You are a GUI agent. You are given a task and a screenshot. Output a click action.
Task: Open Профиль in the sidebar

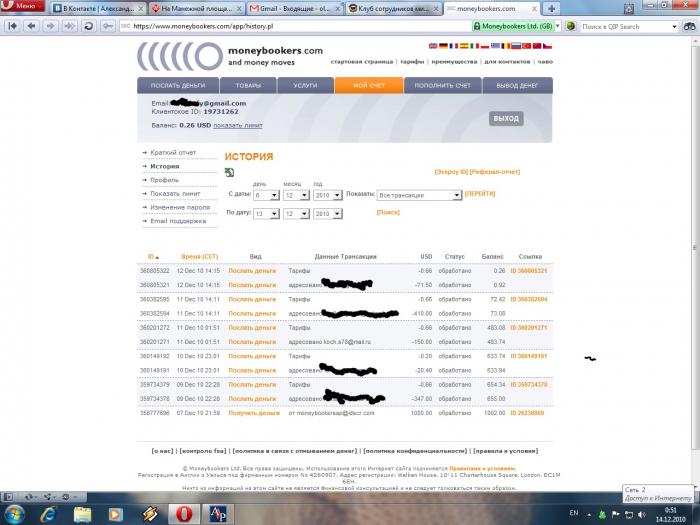coord(164,180)
